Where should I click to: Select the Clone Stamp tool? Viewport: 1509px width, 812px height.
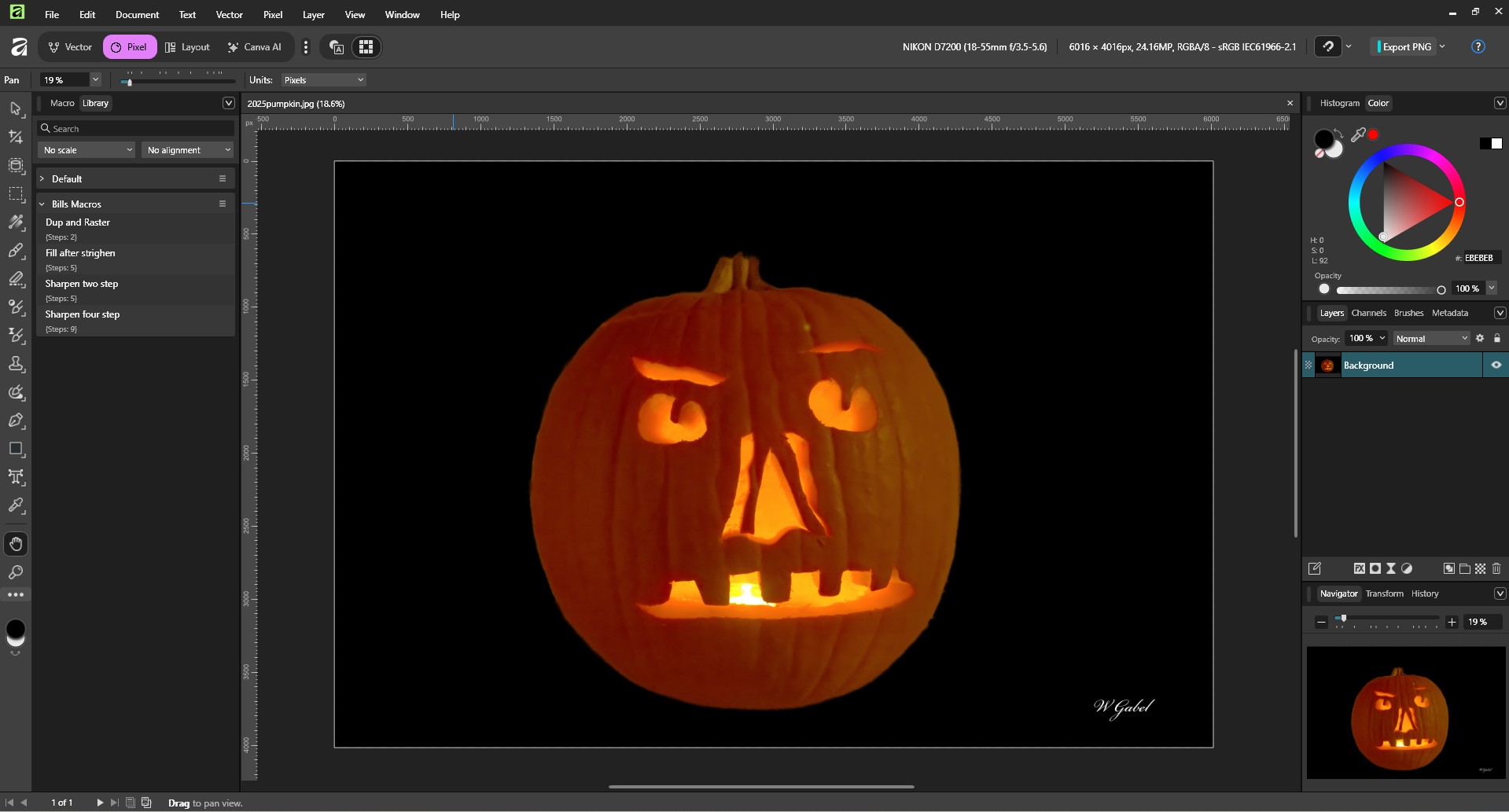(x=16, y=364)
